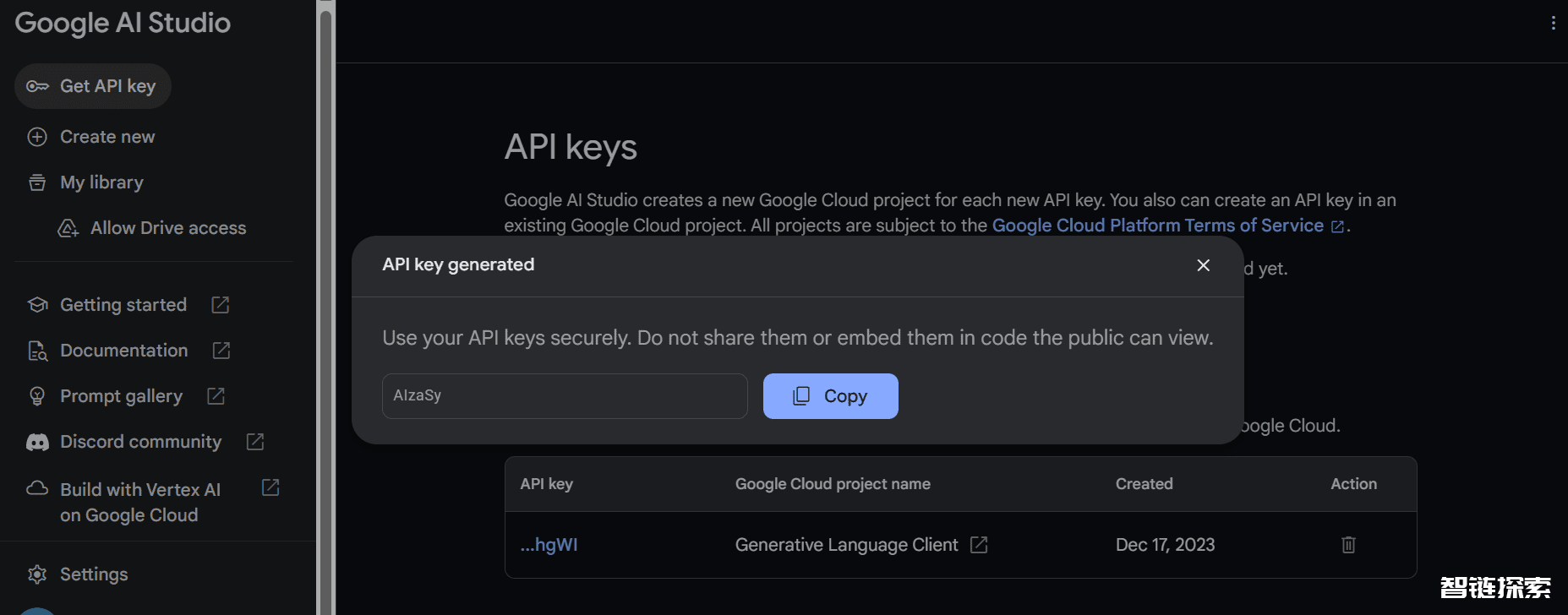Open Google Cloud Platform Terms of Service link
Image resolution: width=1568 pixels, height=615 pixels.
pyautogui.click(x=1158, y=226)
